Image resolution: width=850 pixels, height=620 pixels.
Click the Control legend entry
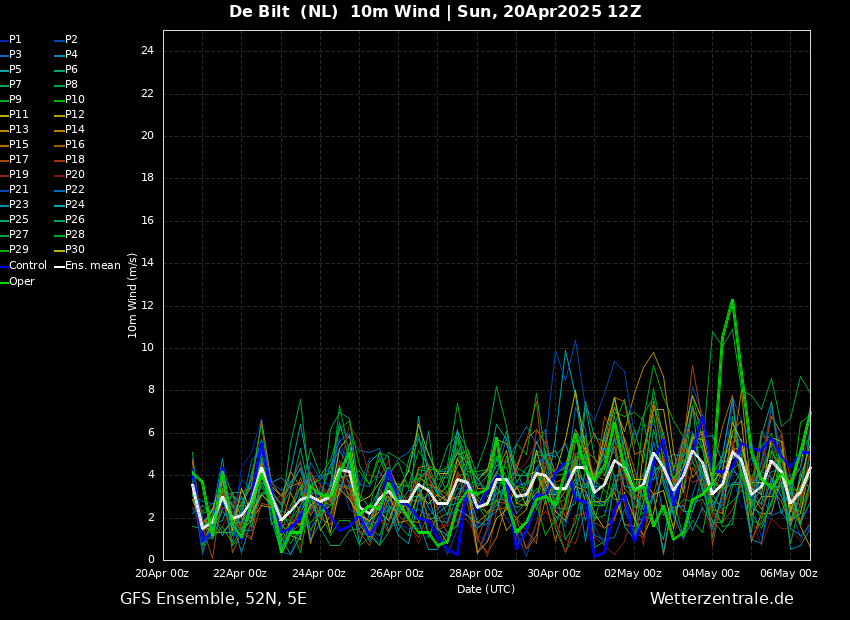[x=23, y=266]
